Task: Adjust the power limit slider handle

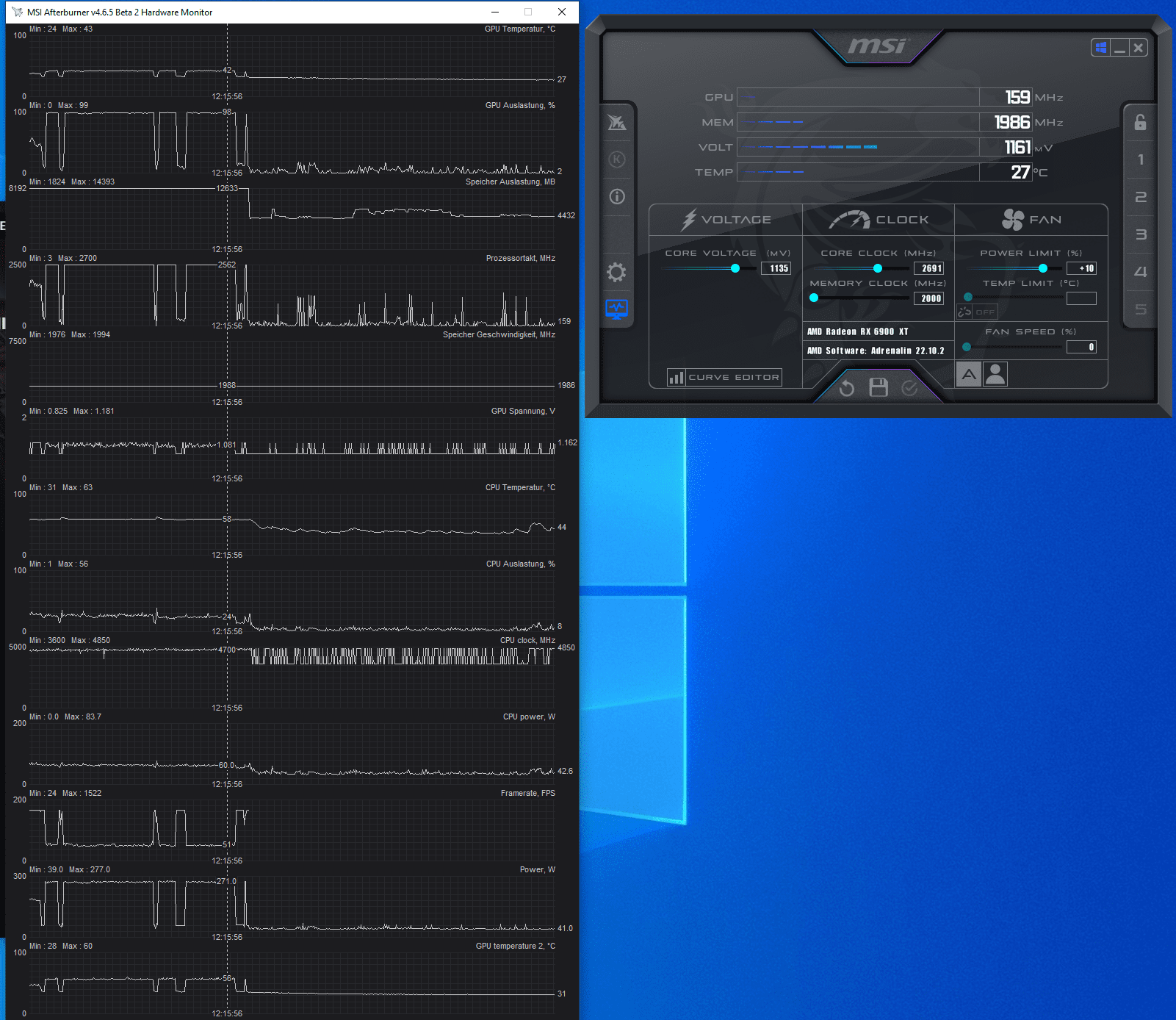Action: [x=1042, y=268]
